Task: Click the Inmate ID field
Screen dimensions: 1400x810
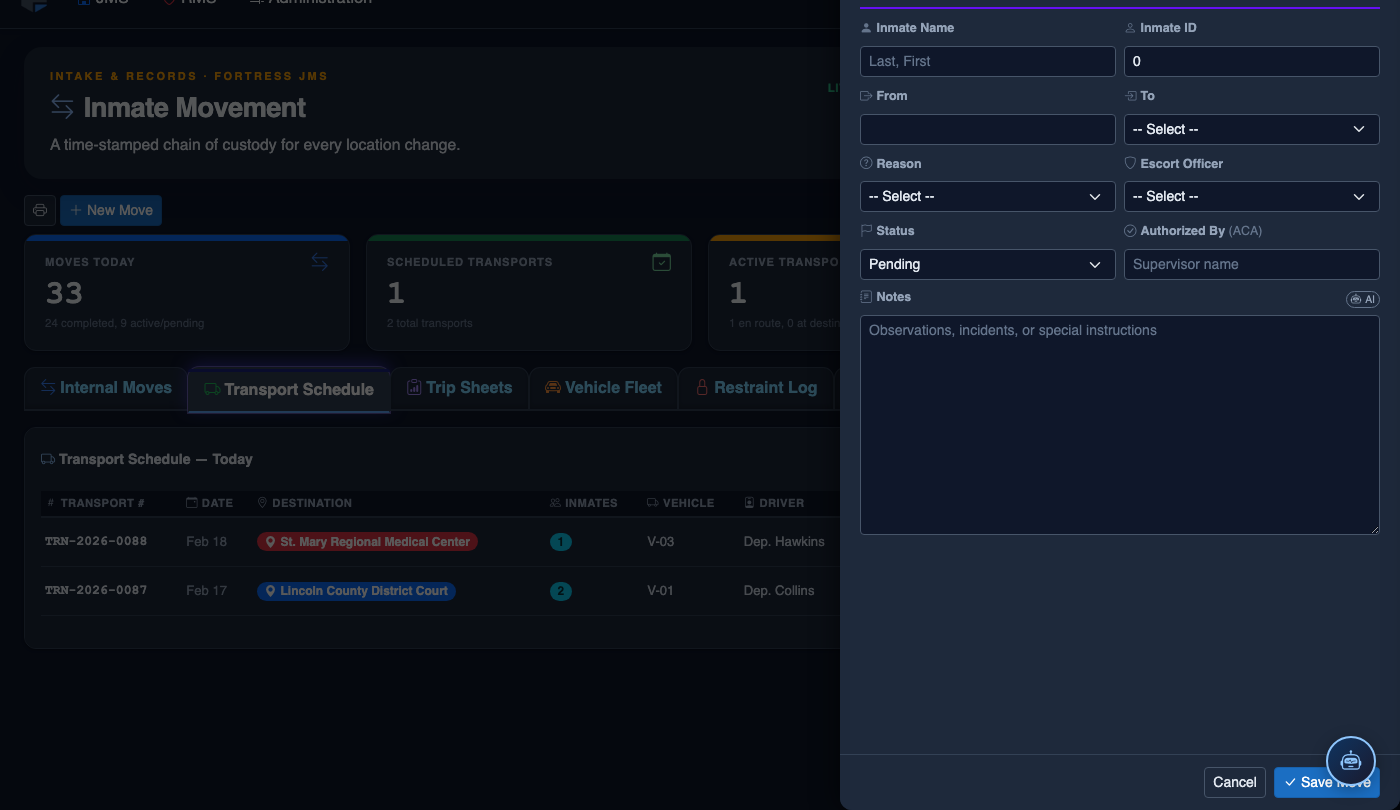Action: 1251,61
